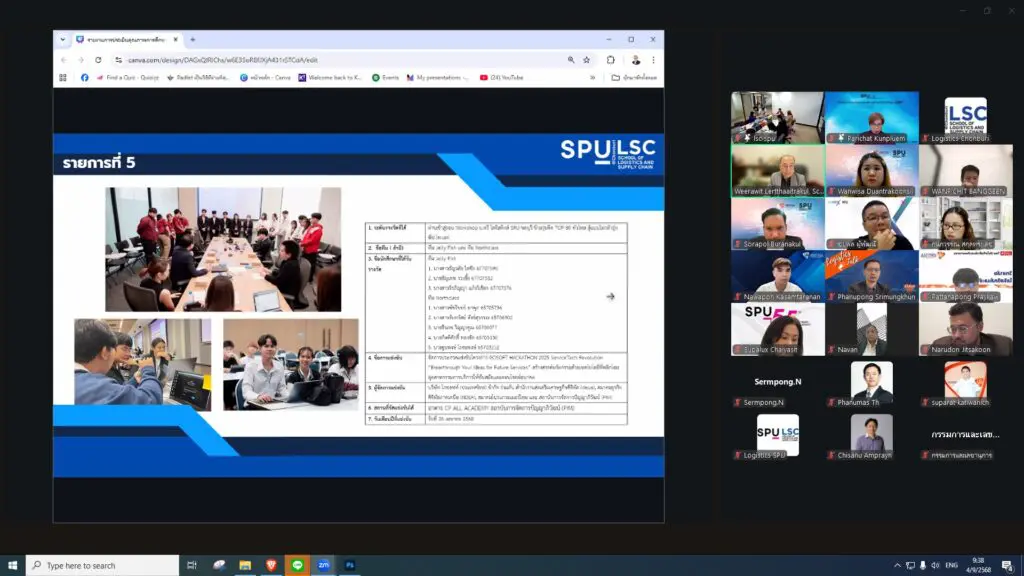The height and width of the screenshot is (576, 1024).
Task: Expand the hidden bookmarks overflow chevron
Action: (x=592, y=77)
